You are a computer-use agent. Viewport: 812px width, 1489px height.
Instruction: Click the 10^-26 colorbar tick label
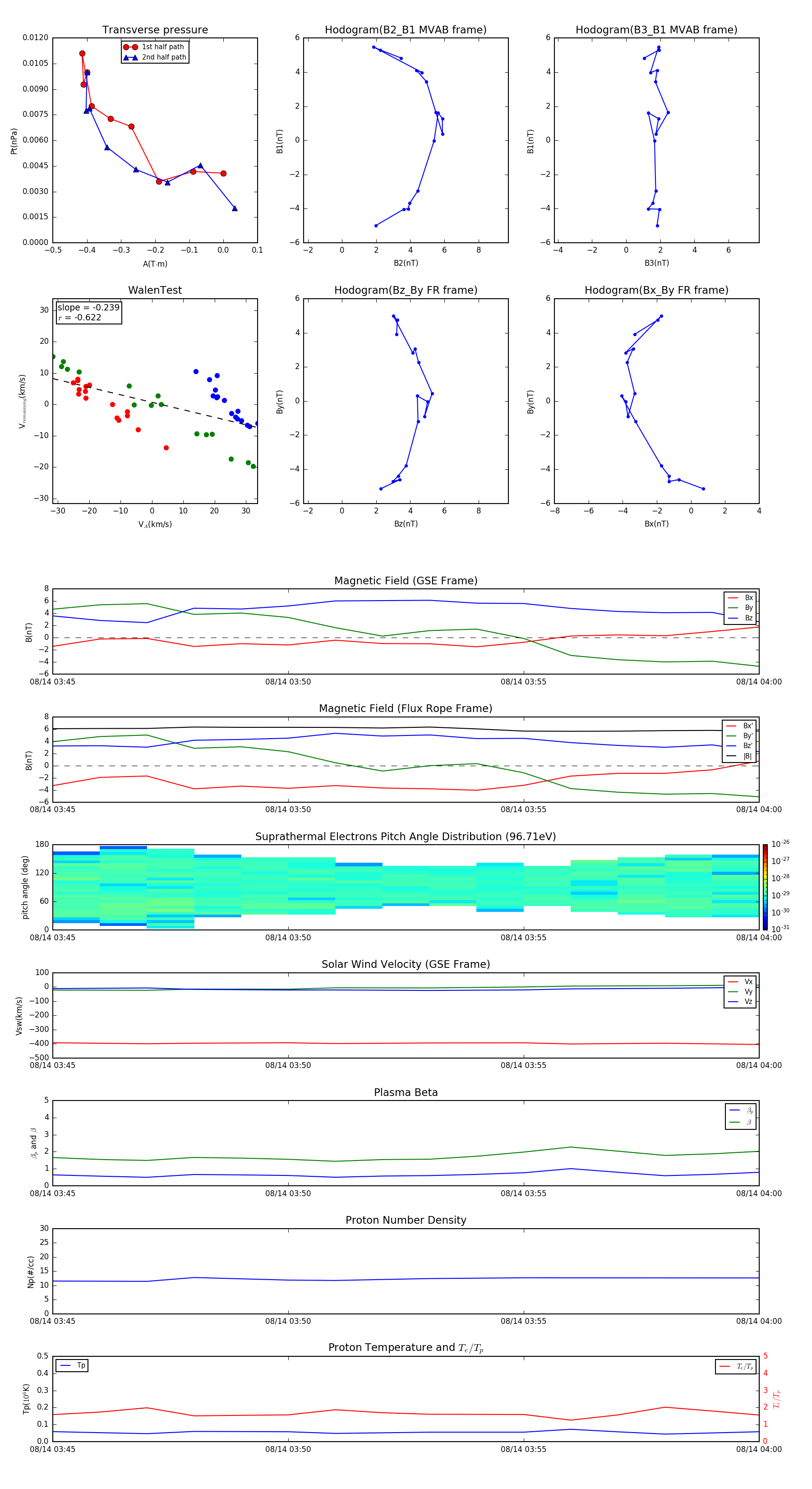pyautogui.click(x=780, y=844)
